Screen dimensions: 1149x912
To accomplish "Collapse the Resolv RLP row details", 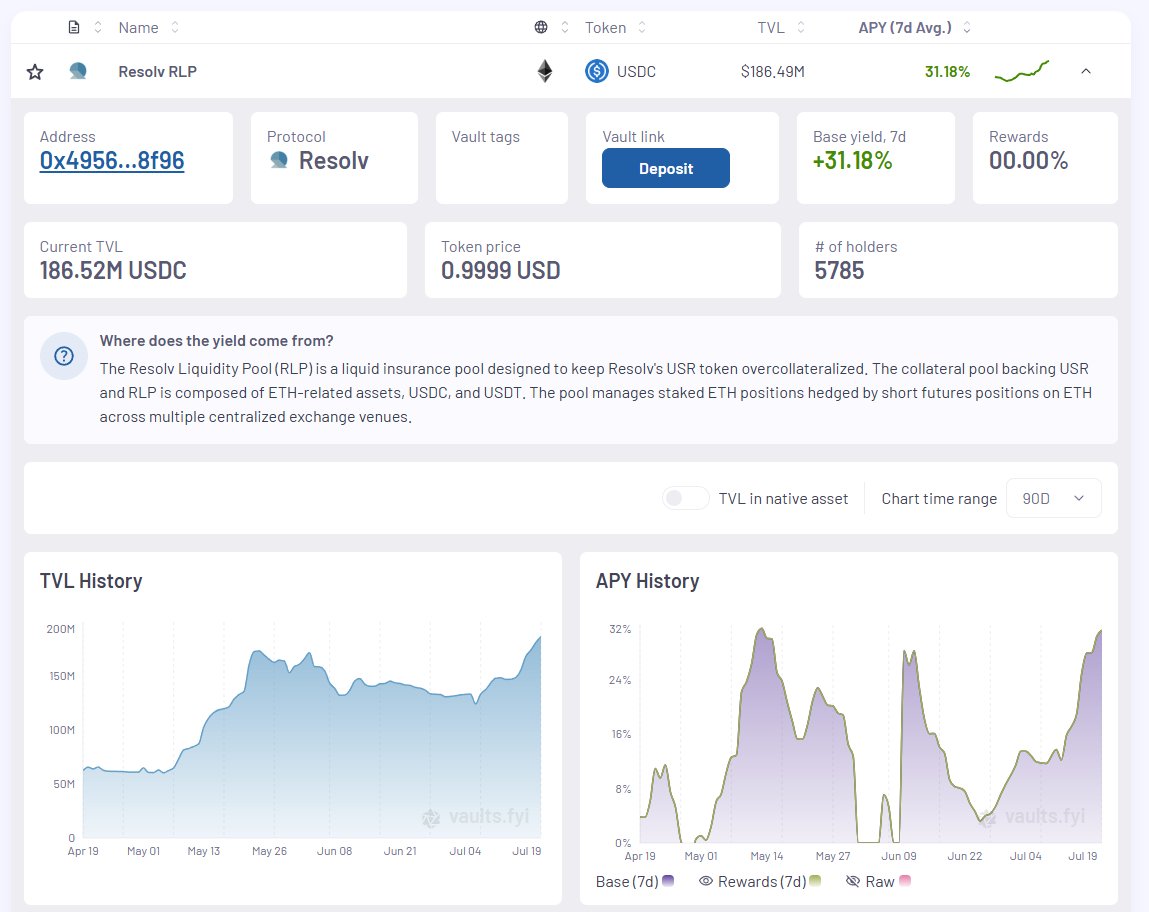I will pos(1086,71).
